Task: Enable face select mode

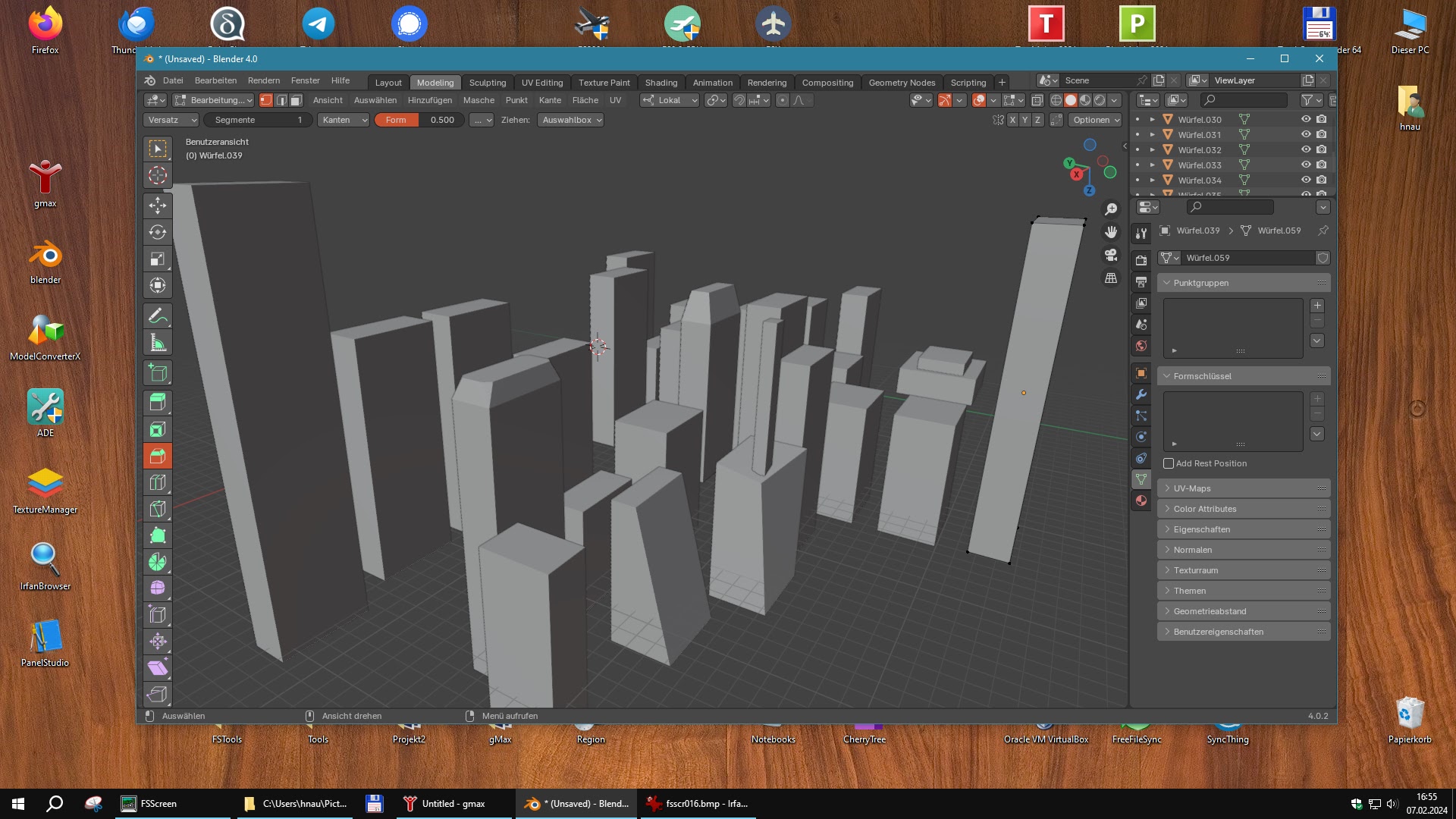Action: tap(297, 100)
